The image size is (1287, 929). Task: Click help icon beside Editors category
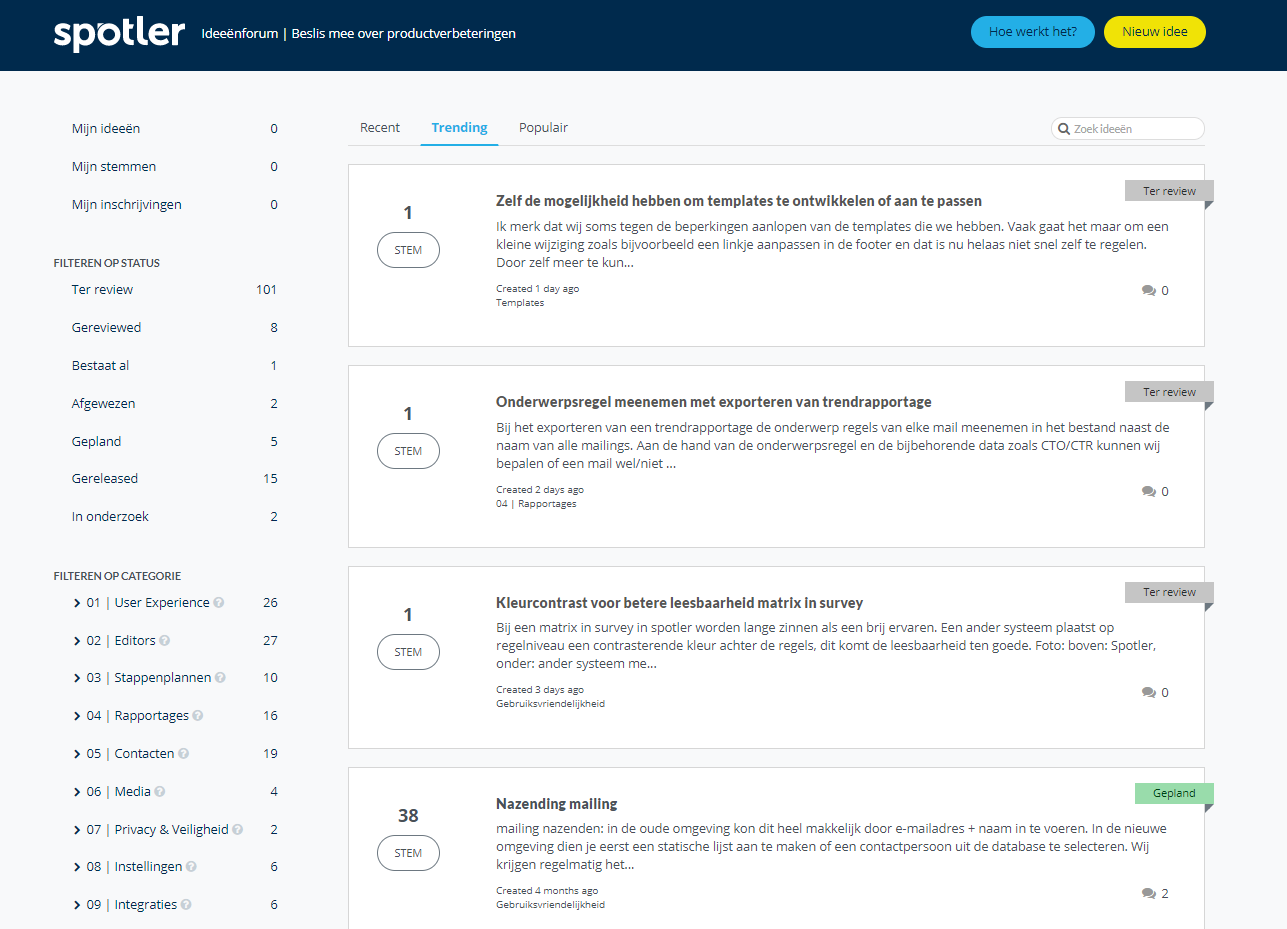[165, 641]
